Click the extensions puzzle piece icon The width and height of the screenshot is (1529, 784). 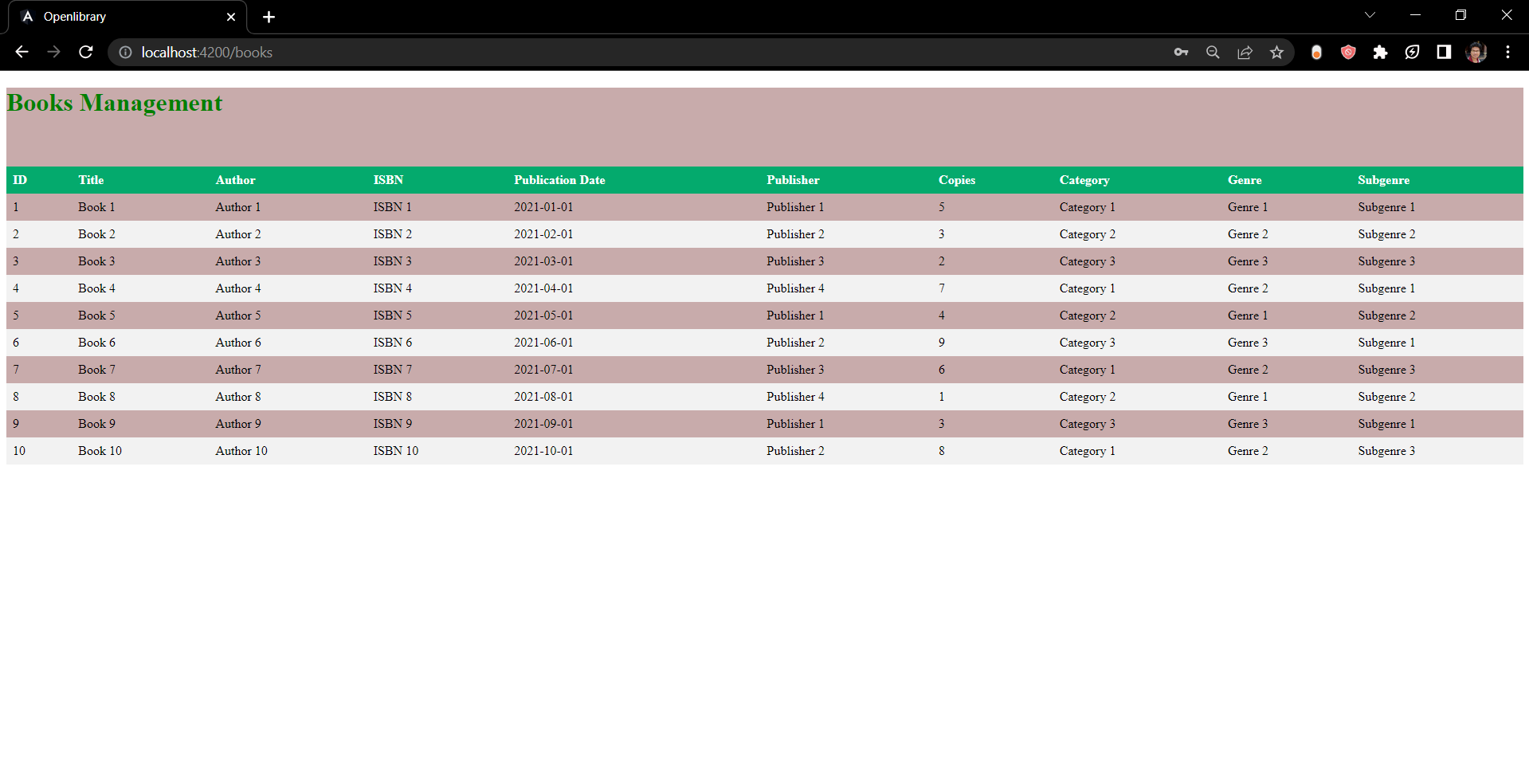point(1381,52)
